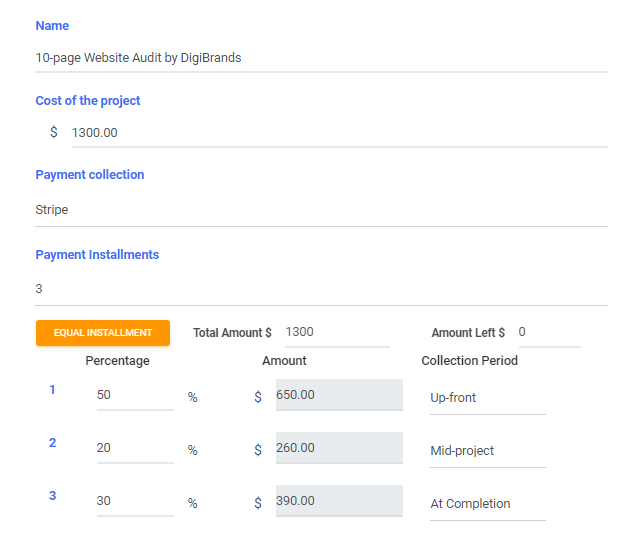Click the 260.00 amount field
This screenshot has height=533, width=624.
[x=338, y=448]
